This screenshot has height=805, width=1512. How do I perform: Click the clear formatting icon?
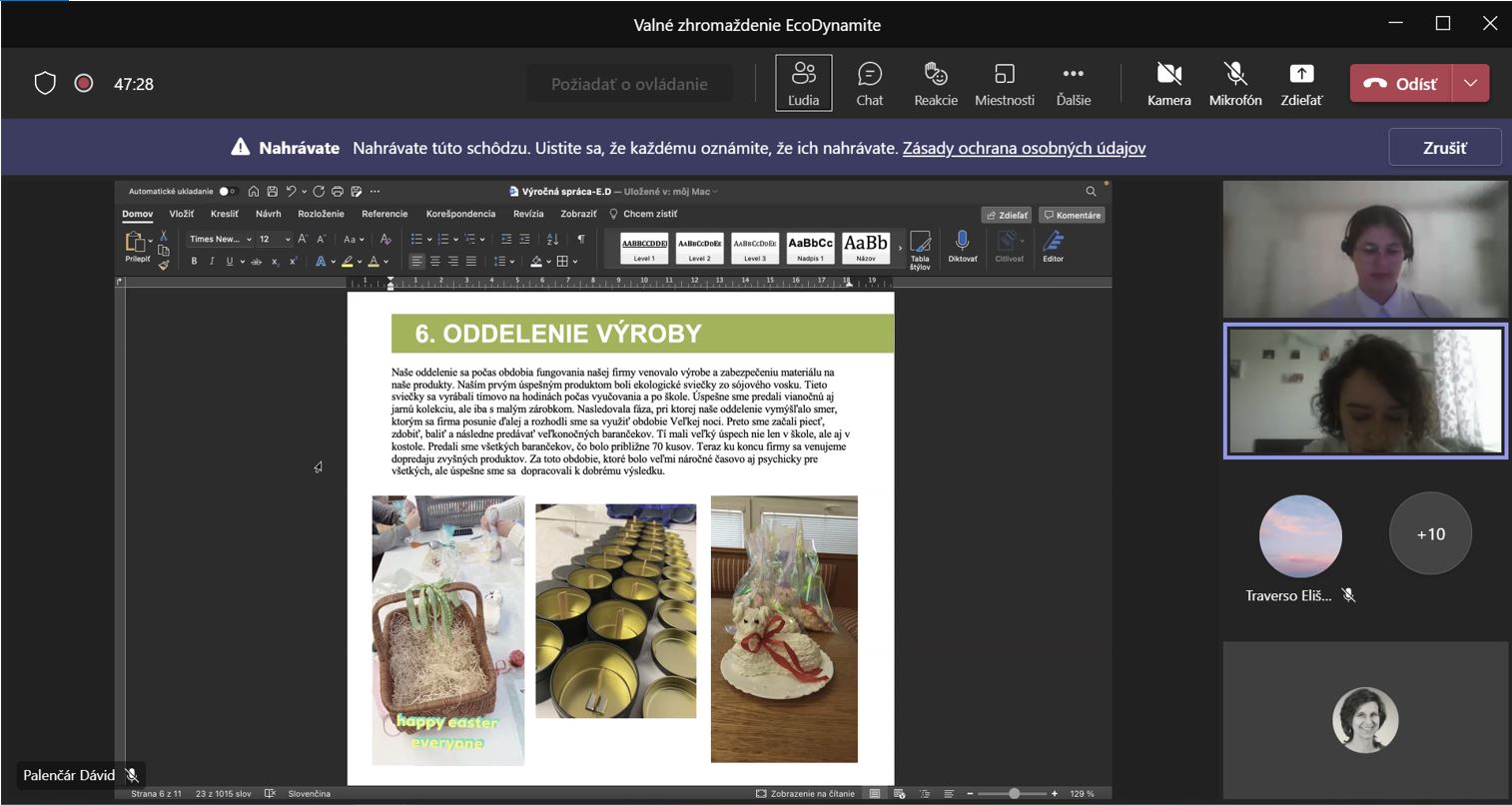pos(384,239)
